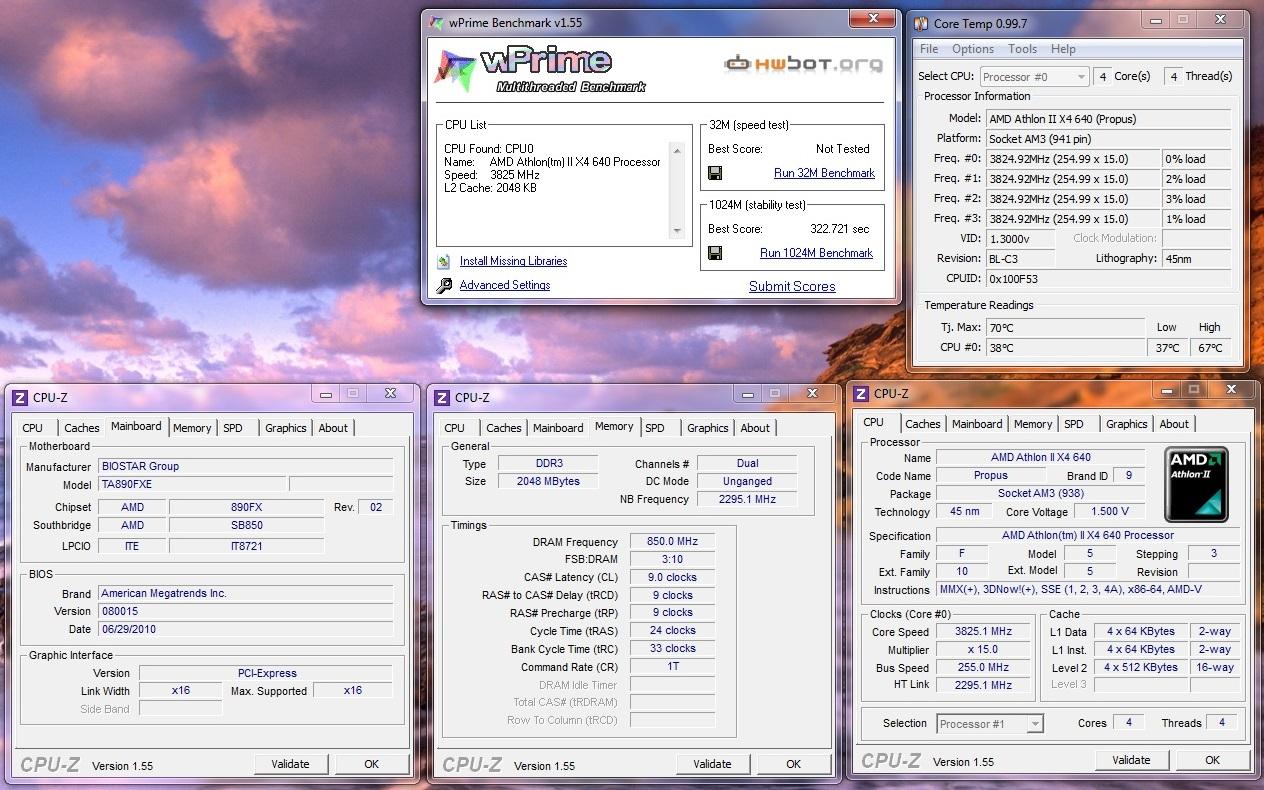The image size is (1264, 790).
Task: Click the CPUID 0x100F53 field in Core Temp
Action: (x=1108, y=279)
